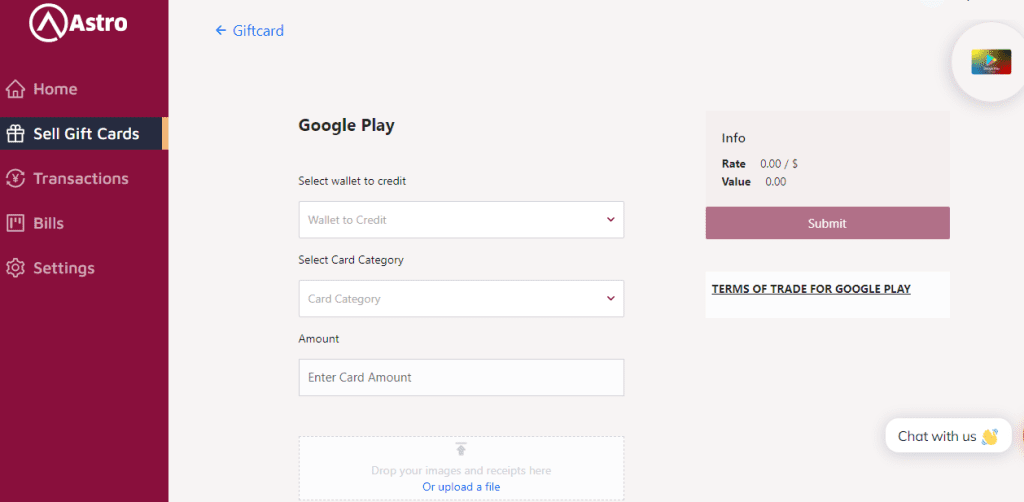Focus the Enter Card Amount field
The height and width of the screenshot is (502, 1024).
pos(461,377)
